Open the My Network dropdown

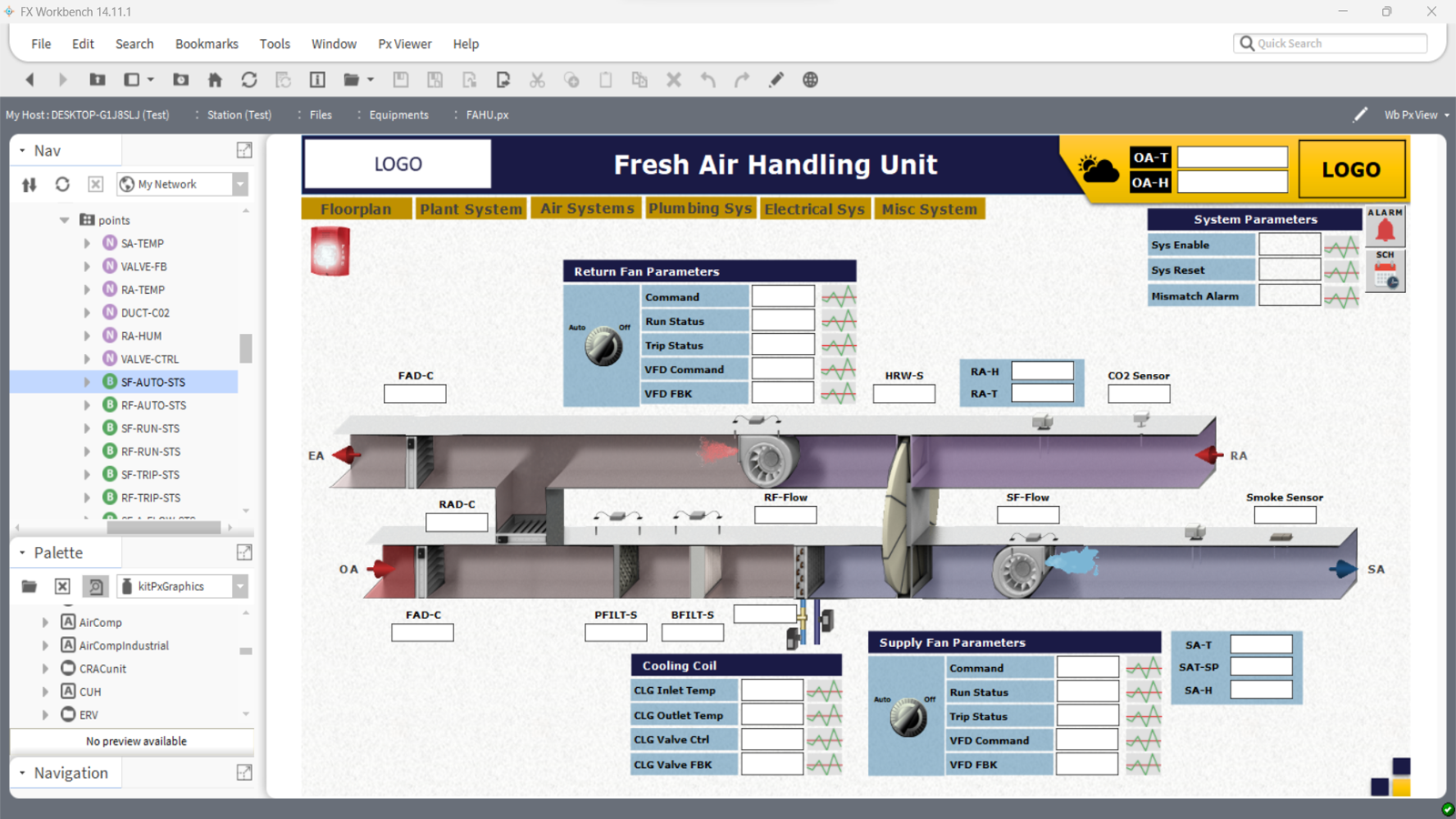(240, 185)
